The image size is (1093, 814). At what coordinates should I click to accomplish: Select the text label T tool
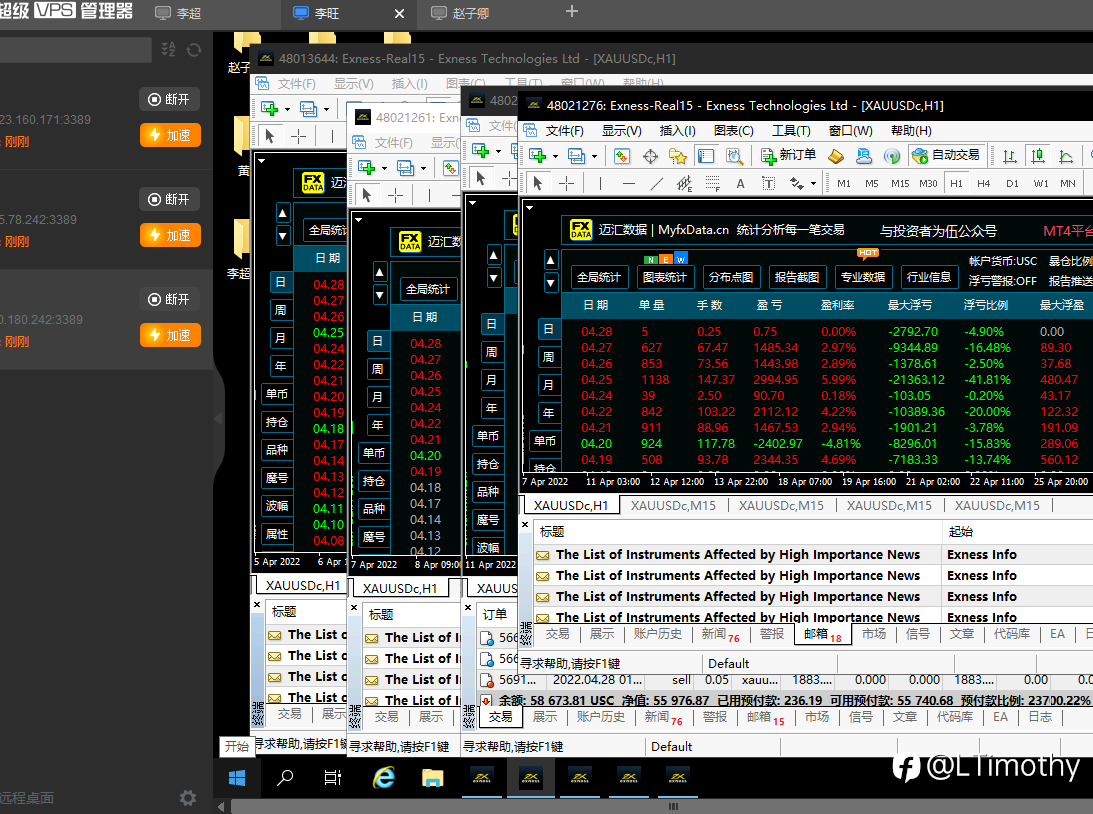768,183
